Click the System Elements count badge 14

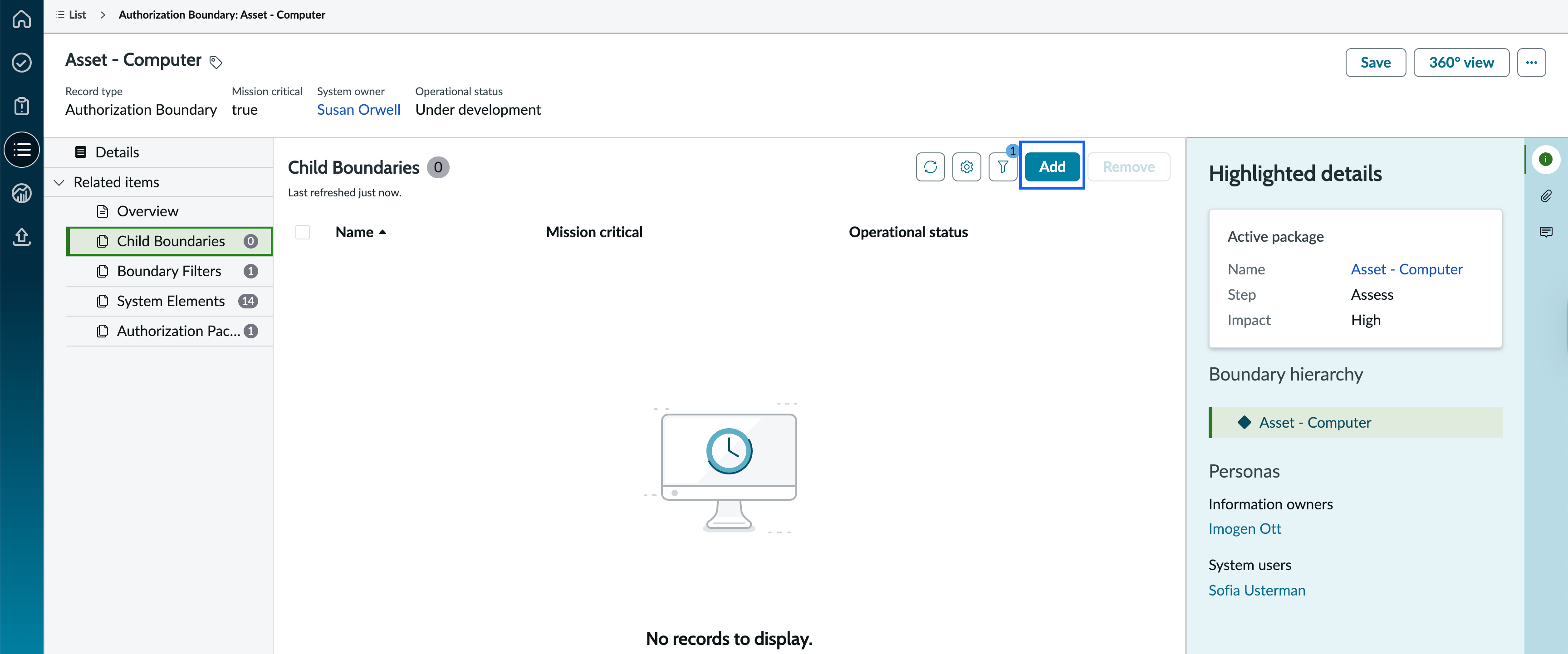tap(248, 301)
